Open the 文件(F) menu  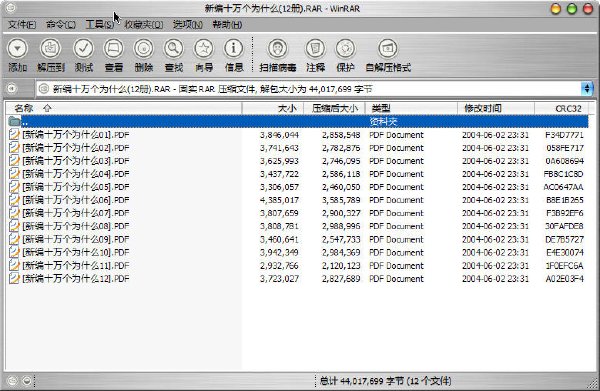pos(22,25)
